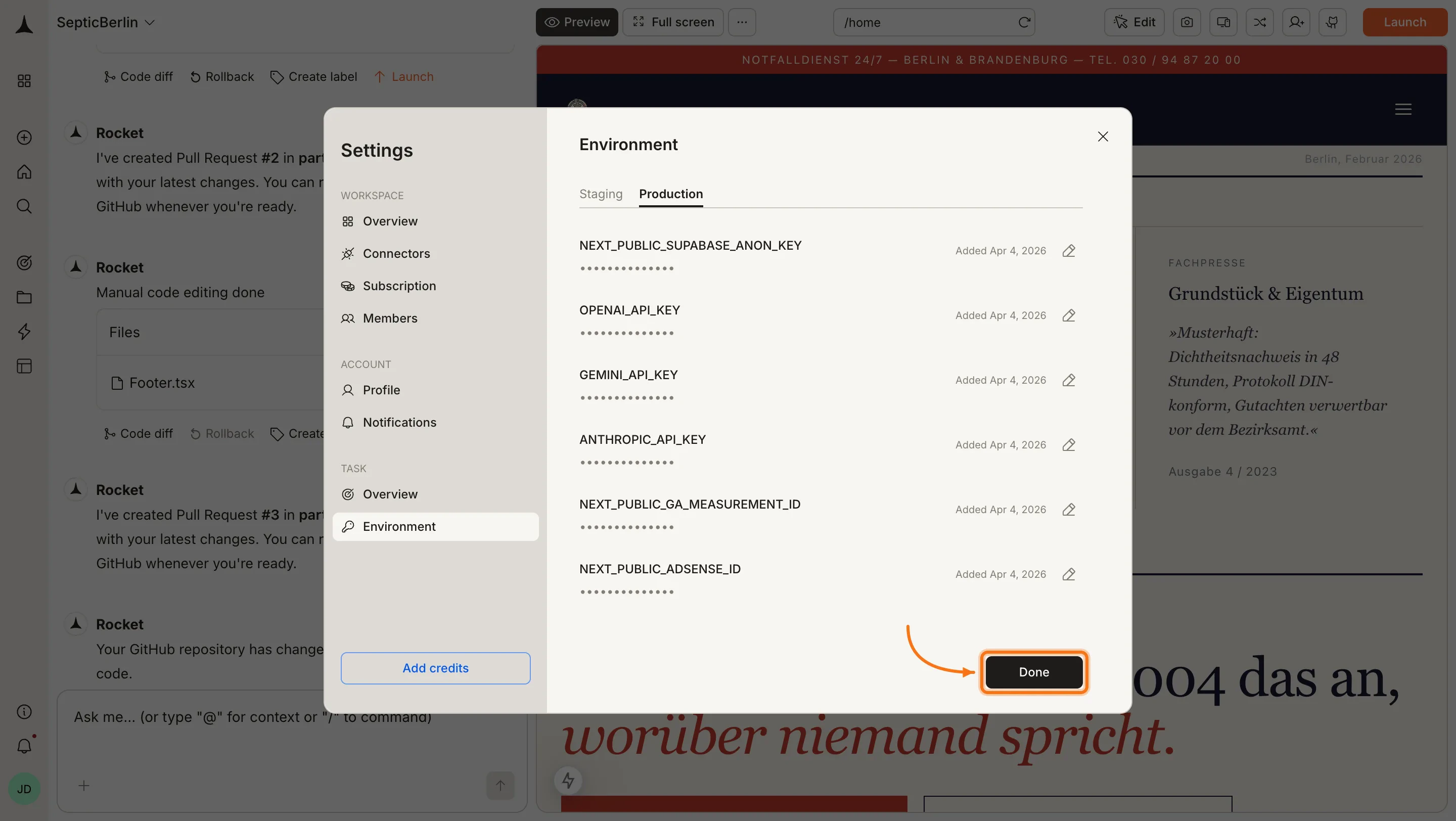Open the layout panel sidebar icon
This screenshot has width=1456, height=821.
[24, 366]
